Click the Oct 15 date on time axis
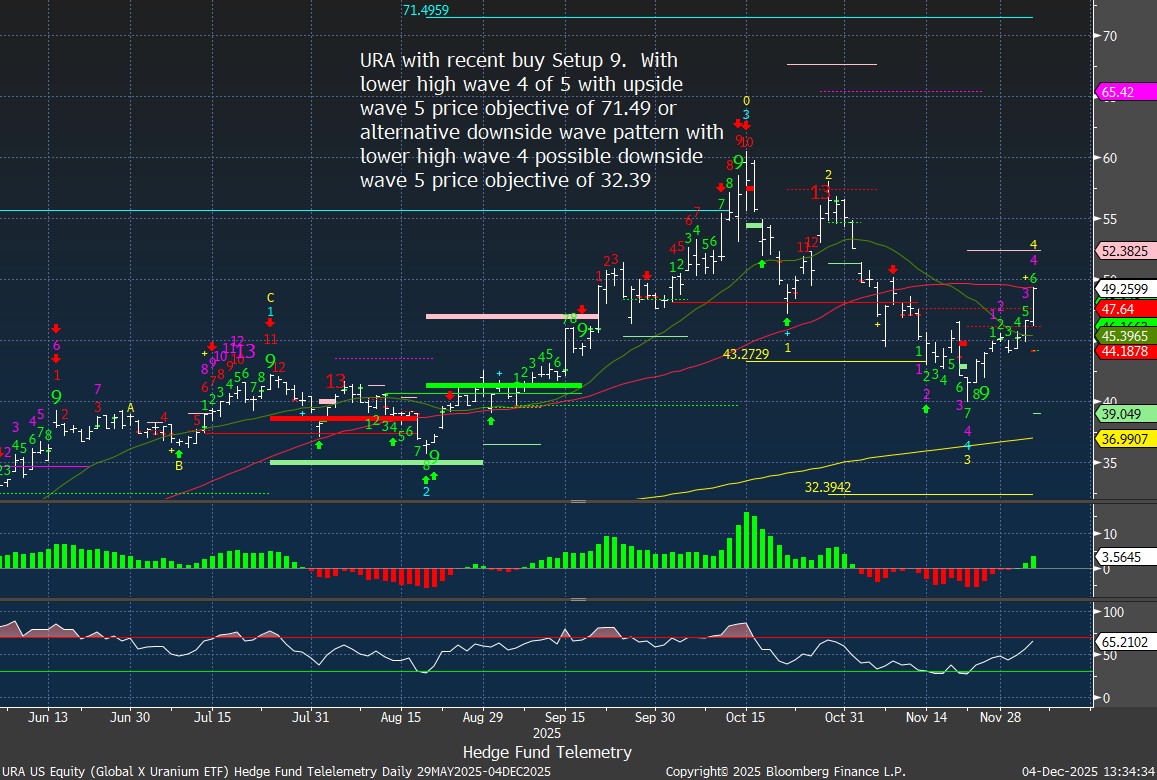This screenshot has width=1157, height=780. point(745,717)
